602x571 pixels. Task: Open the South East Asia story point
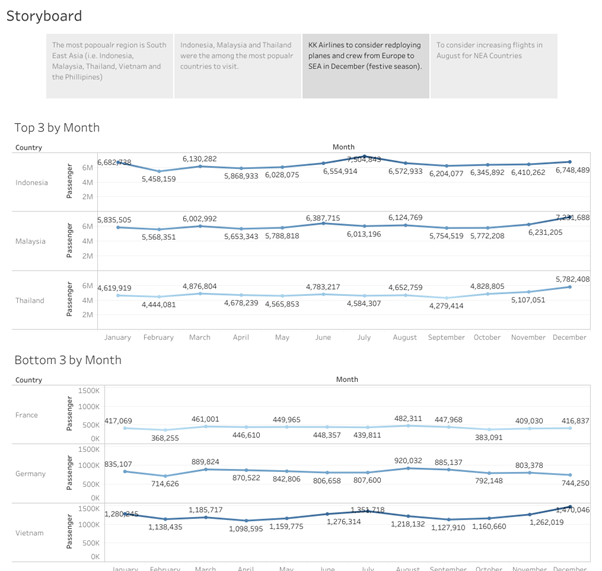[x=110, y=66]
